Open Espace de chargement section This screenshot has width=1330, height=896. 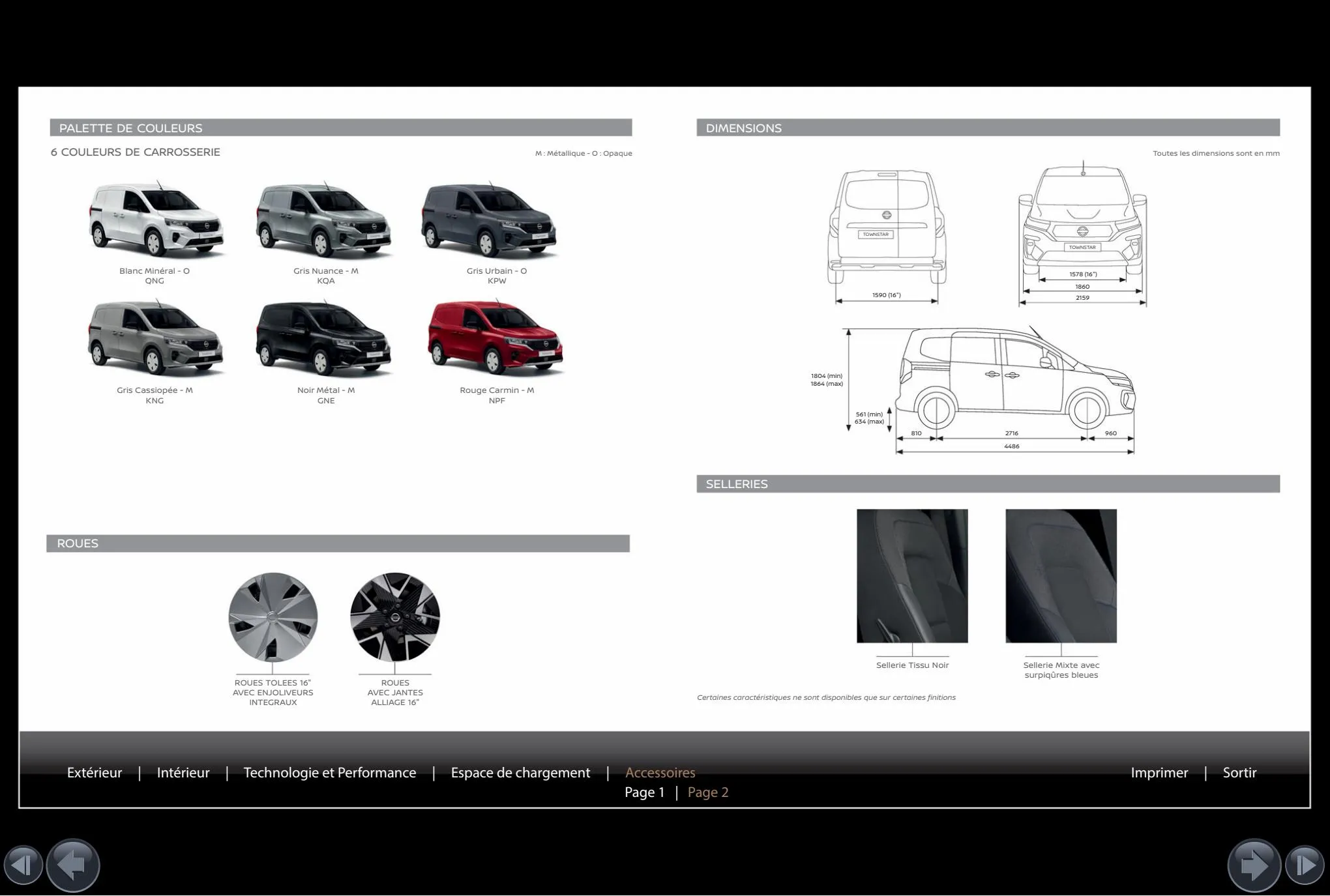[x=520, y=773]
